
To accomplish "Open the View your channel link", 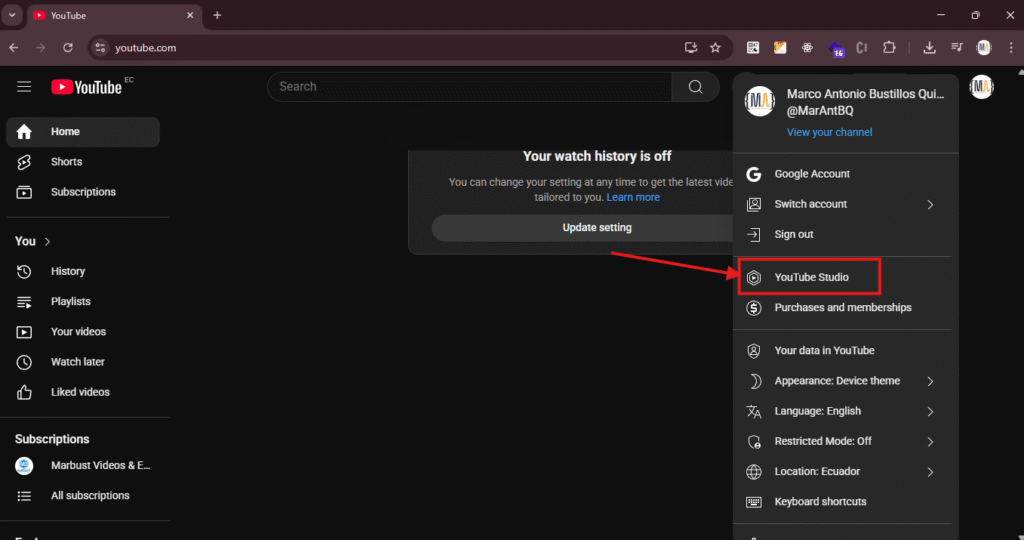I will pyautogui.click(x=829, y=132).
